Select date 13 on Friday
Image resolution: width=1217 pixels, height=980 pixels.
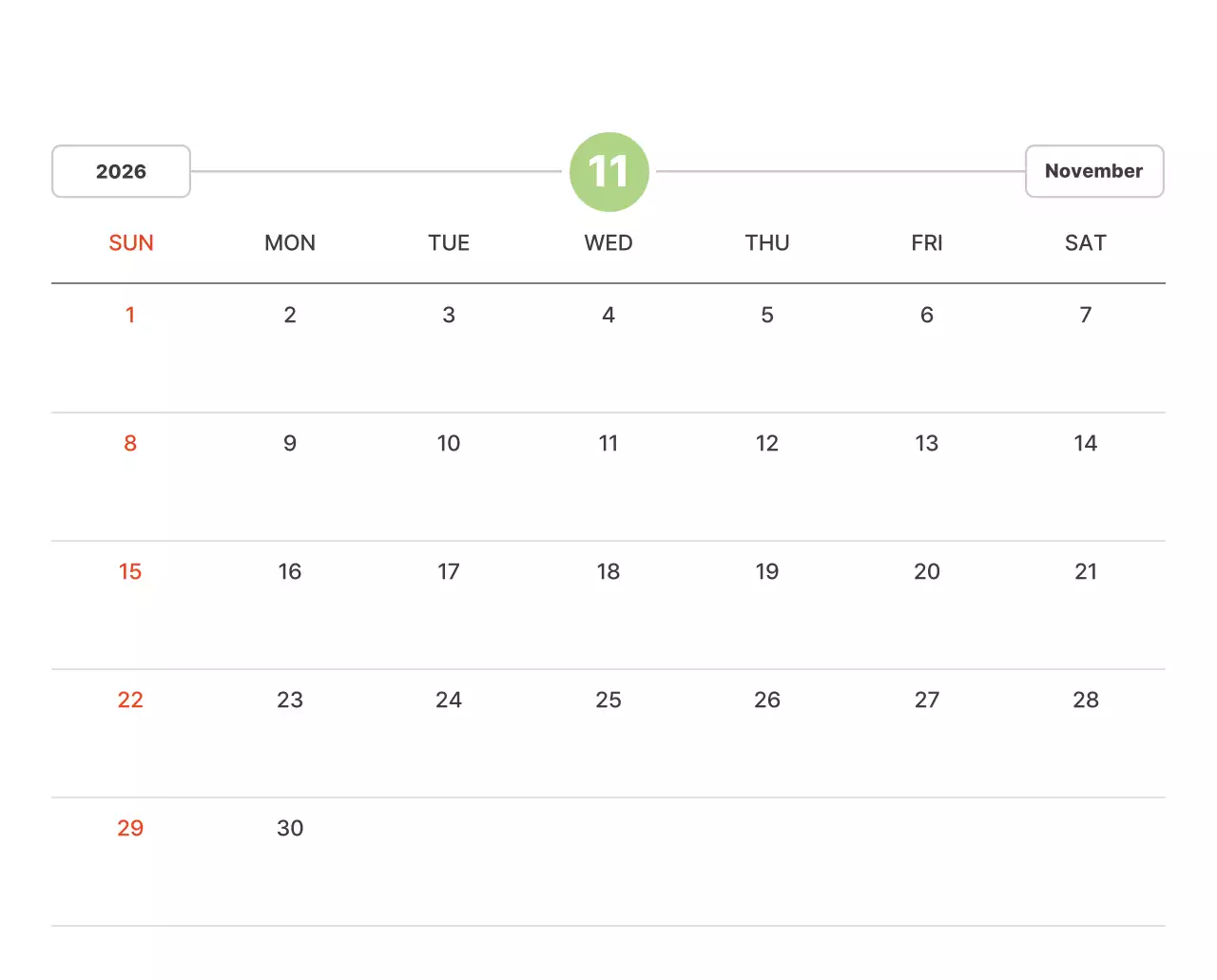926,443
